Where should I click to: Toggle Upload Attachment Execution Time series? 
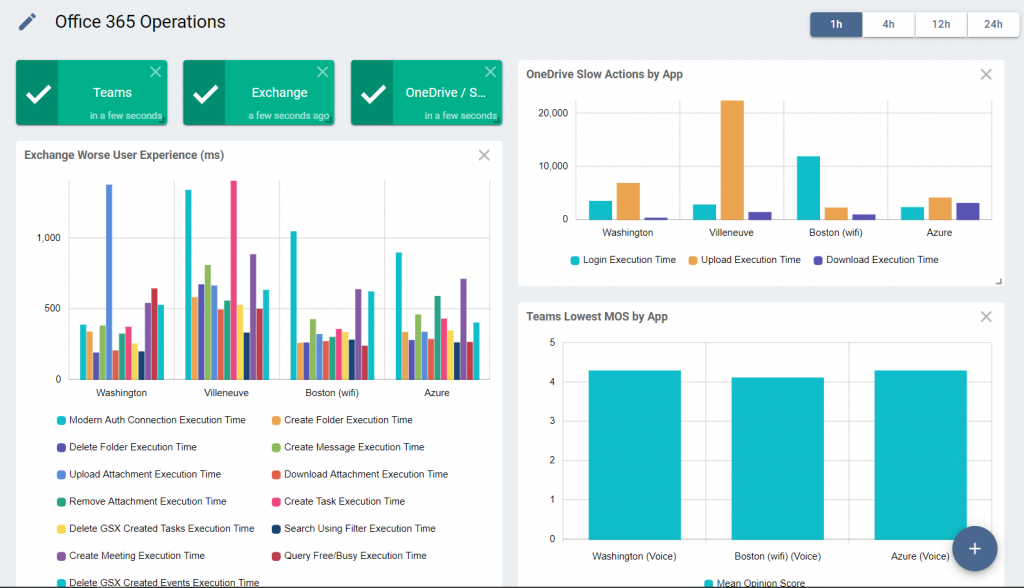[x=139, y=474]
